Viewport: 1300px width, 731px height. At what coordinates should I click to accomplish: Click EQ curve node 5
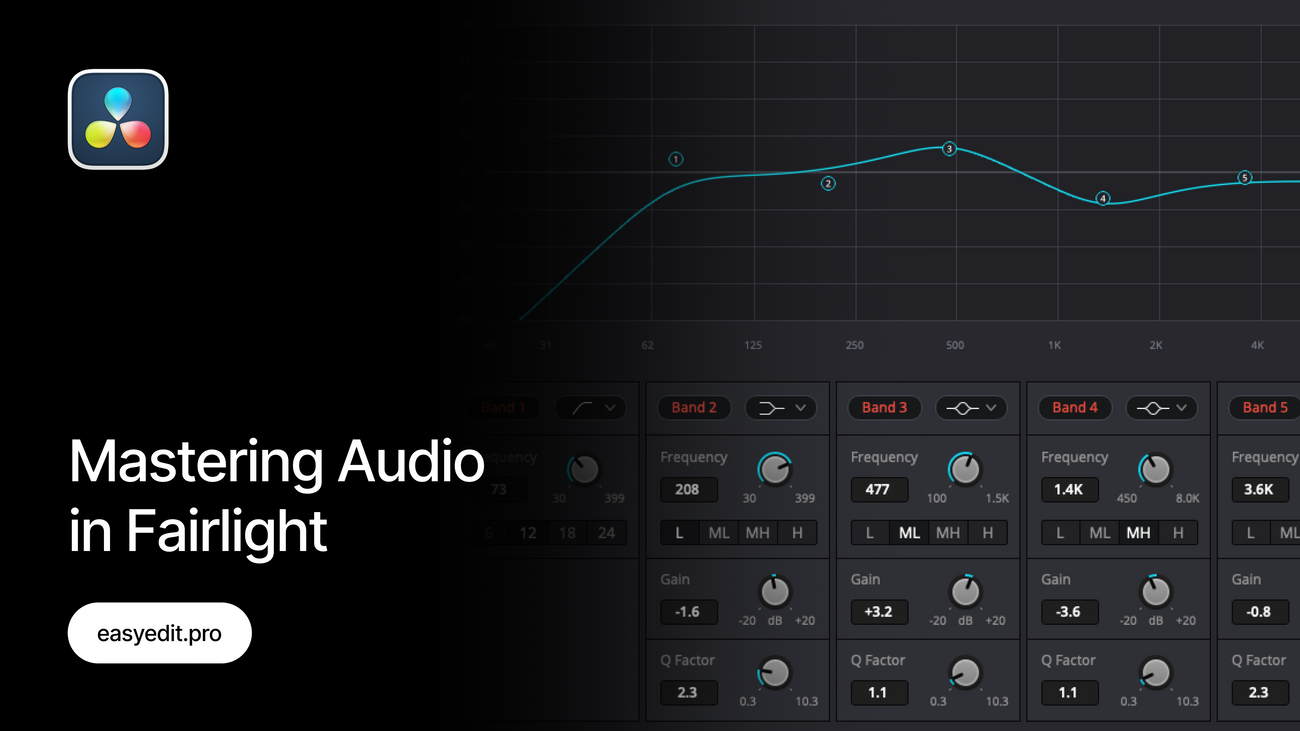coord(1245,178)
